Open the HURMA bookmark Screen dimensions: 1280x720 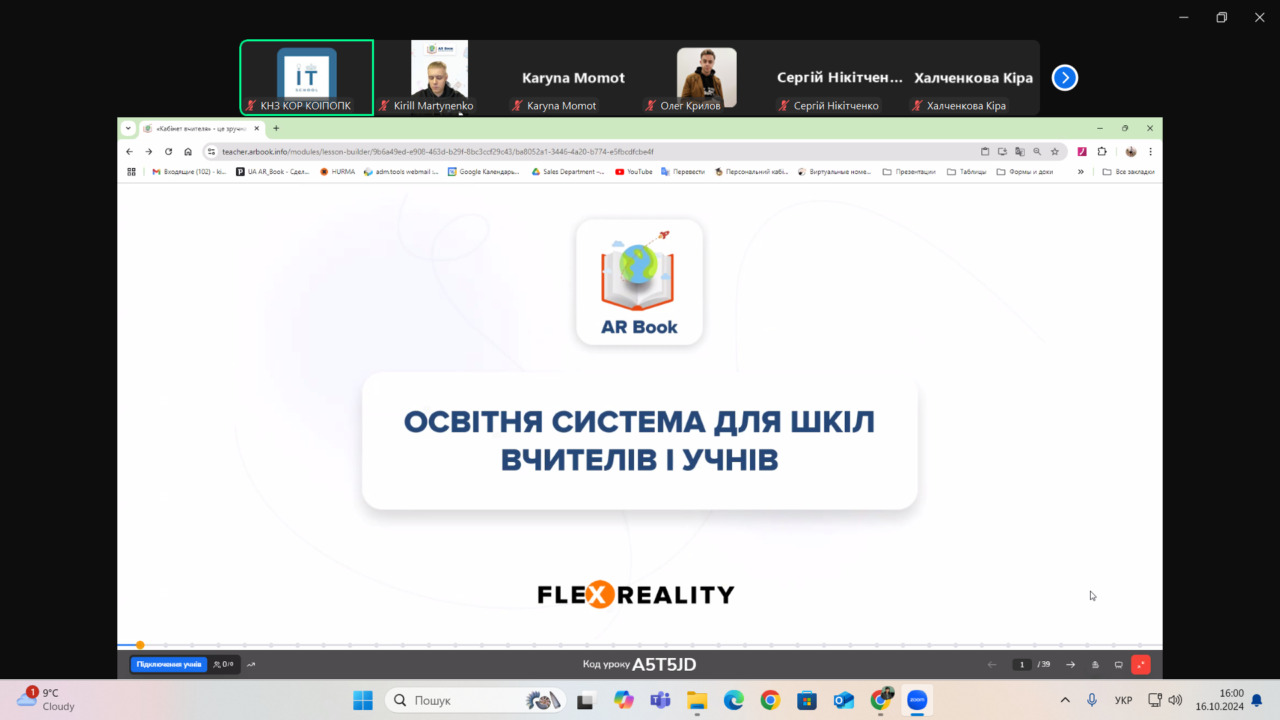click(x=337, y=172)
